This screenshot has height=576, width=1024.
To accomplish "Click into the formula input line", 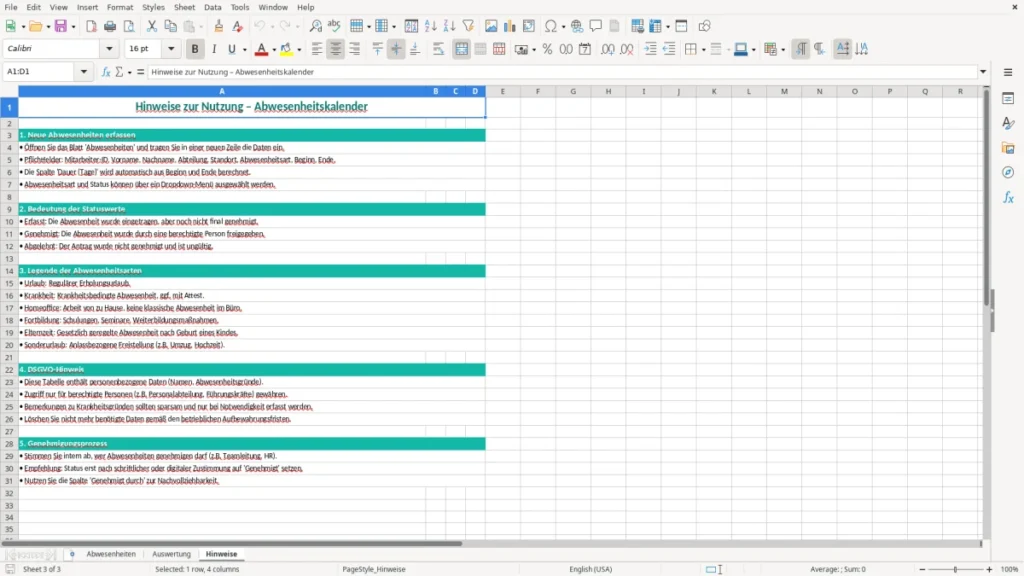I will (562, 72).
